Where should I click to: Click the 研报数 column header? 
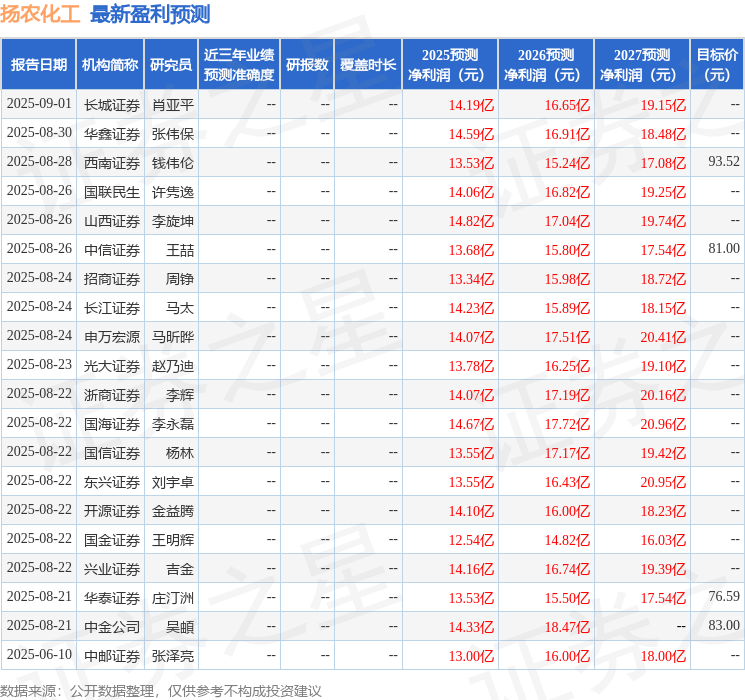pos(307,65)
